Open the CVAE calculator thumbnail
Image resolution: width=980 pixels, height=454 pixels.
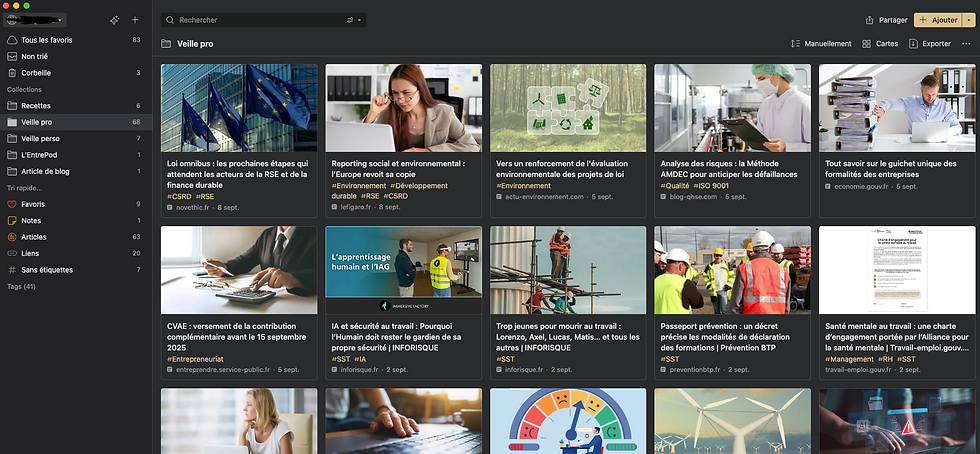tap(239, 270)
